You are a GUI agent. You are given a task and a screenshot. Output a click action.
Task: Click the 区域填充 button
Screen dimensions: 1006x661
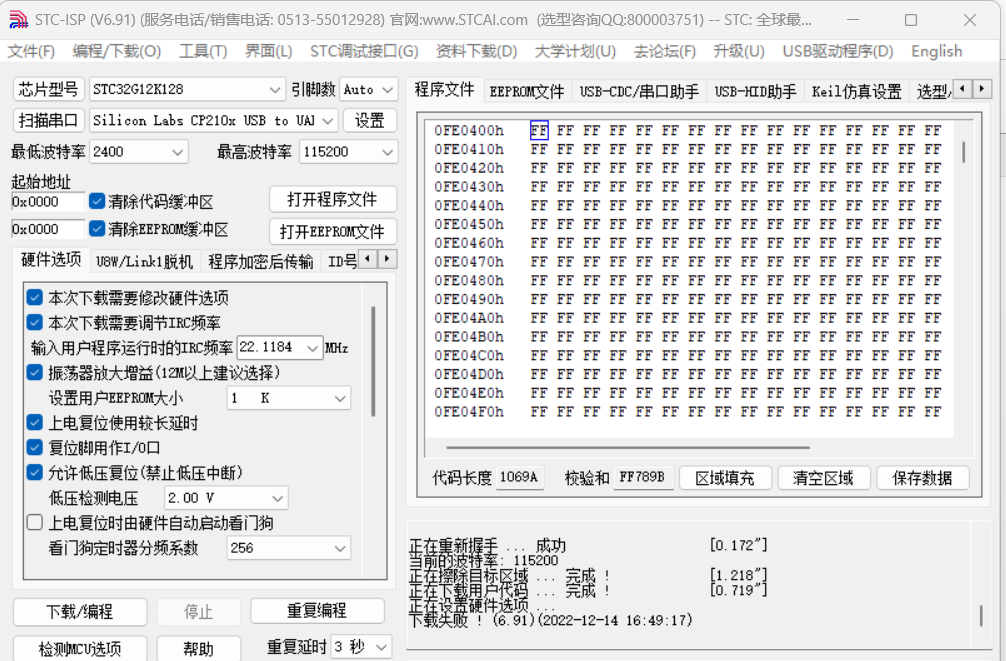point(724,477)
